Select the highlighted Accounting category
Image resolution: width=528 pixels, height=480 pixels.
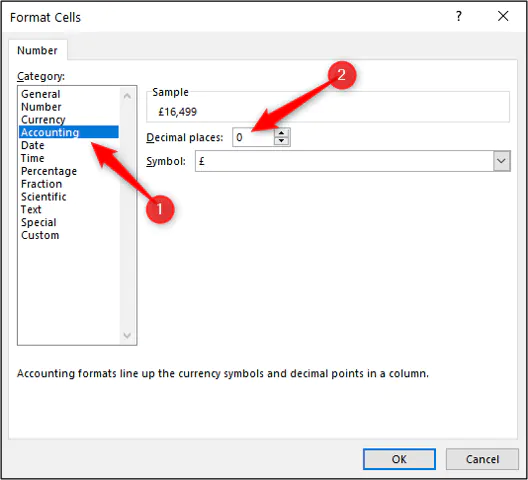tap(69, 132)
